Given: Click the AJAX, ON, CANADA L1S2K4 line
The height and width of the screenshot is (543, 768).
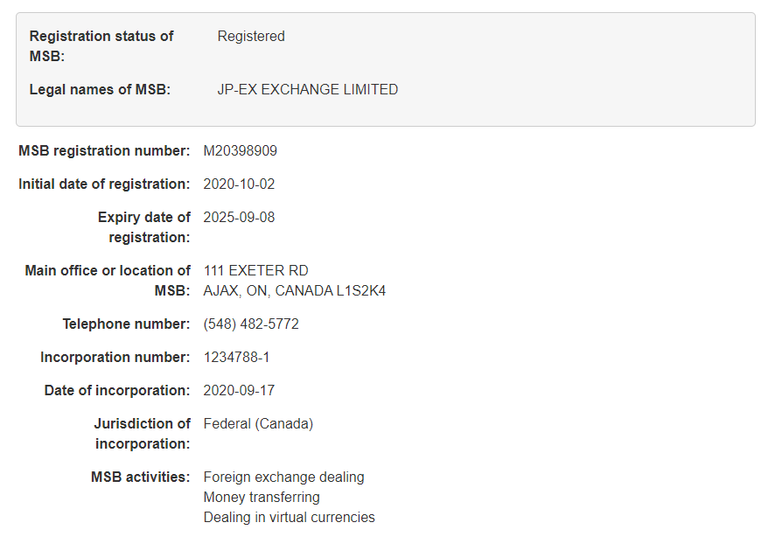Looking at the screenshot, I should (x=294, y=291).
